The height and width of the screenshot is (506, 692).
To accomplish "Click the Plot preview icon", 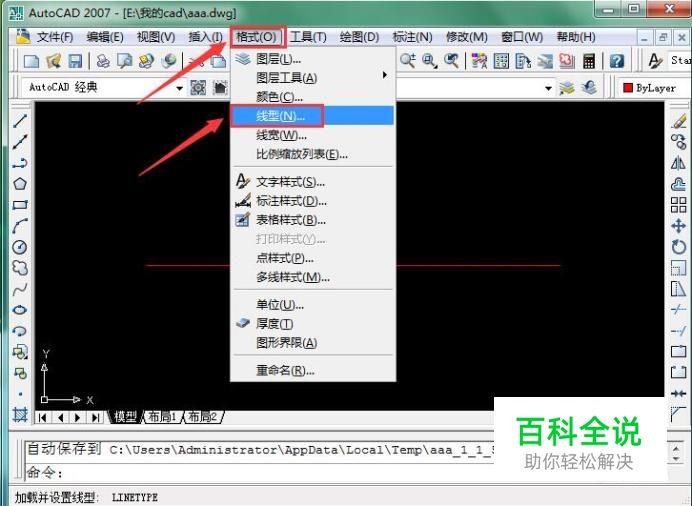I will tap(125, 61).
